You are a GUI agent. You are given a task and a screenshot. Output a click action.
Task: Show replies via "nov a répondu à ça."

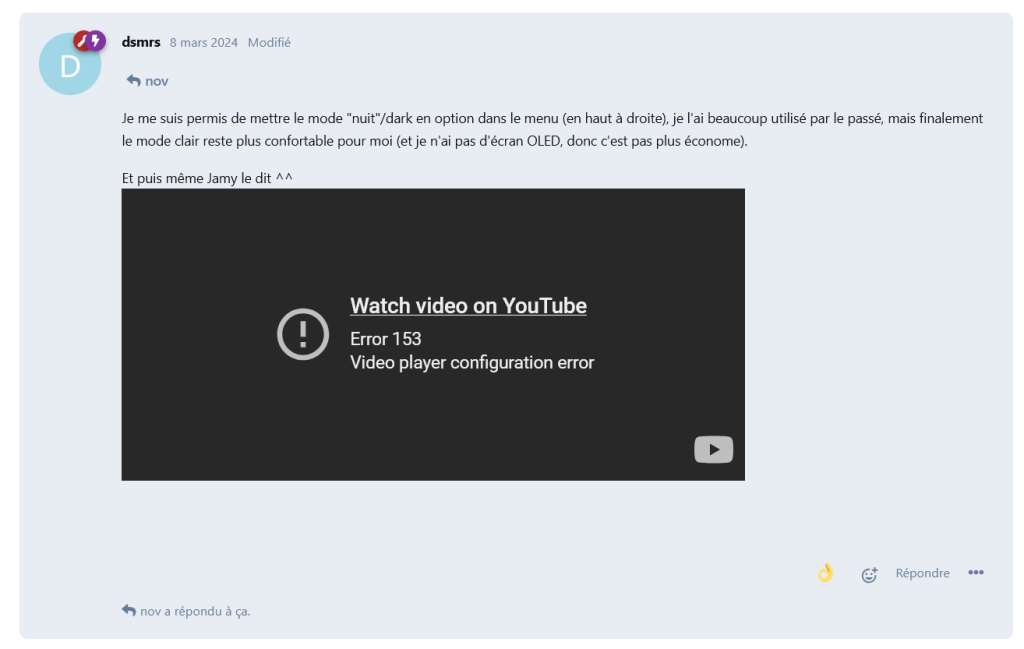click(x=195, y=611)
